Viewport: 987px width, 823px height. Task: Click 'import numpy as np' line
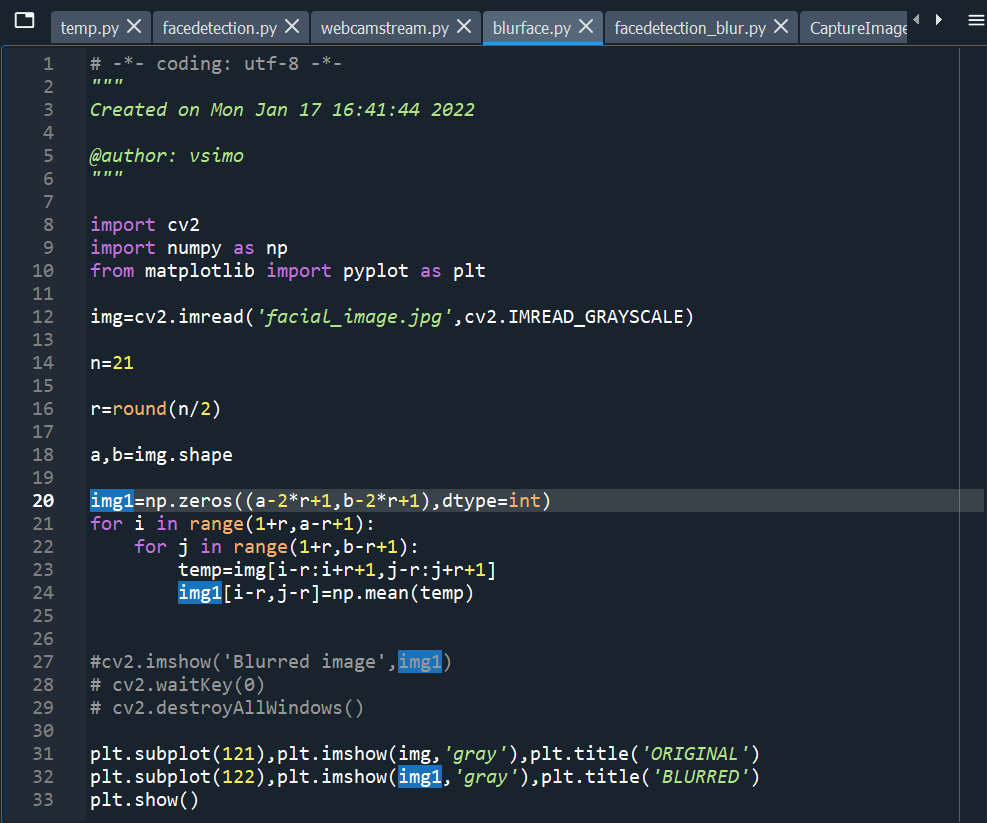189,248
